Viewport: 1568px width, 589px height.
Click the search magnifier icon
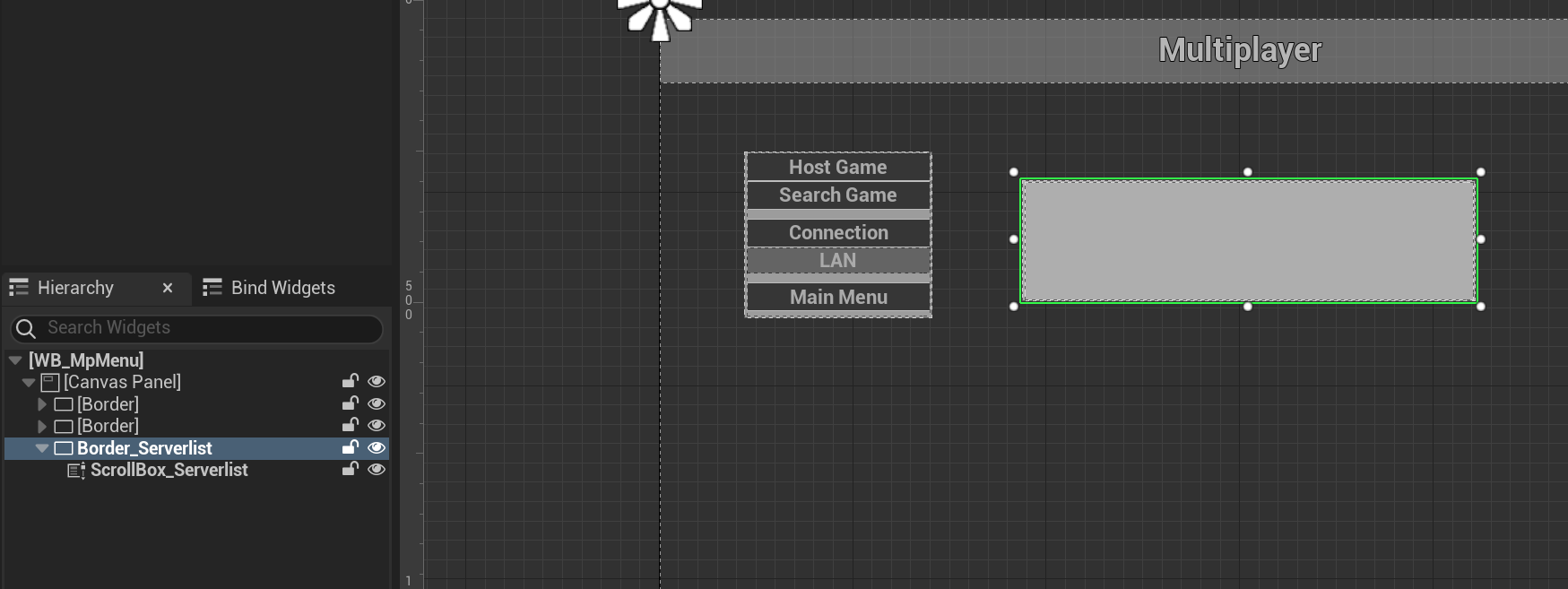26,329
